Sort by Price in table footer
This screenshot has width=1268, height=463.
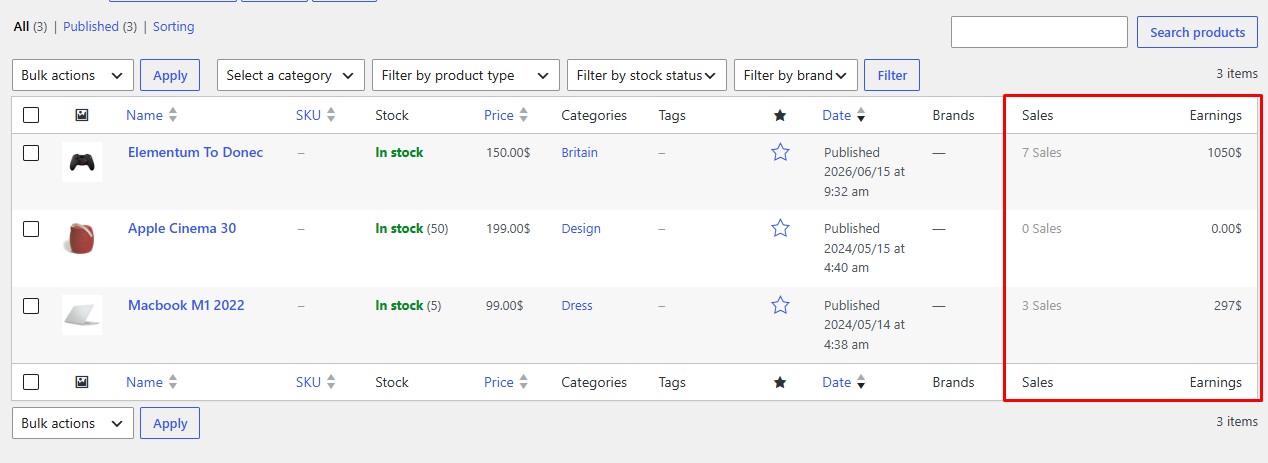(x=506, y=382)
